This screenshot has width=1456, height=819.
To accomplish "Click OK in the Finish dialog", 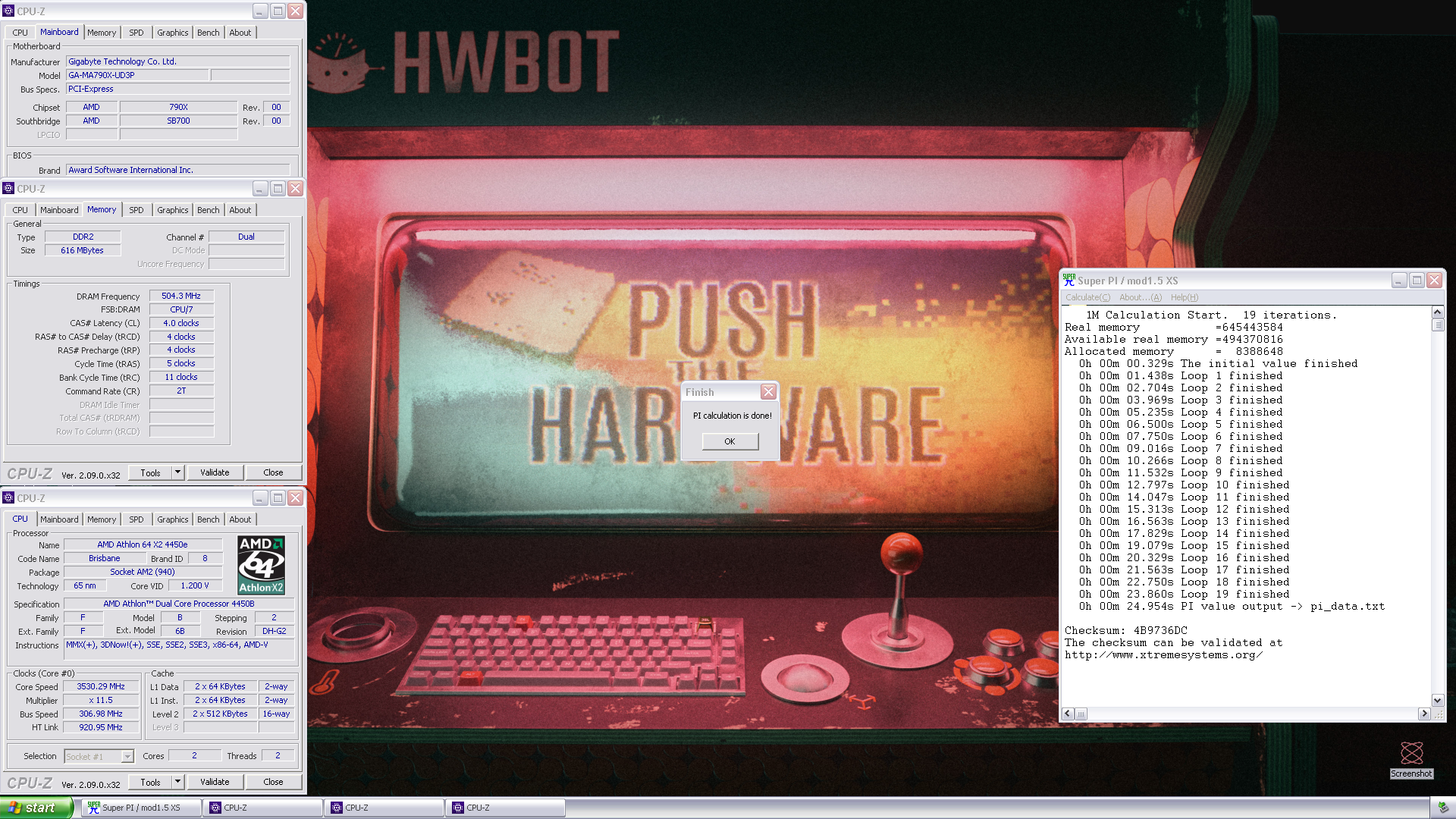I will point(730,441).
